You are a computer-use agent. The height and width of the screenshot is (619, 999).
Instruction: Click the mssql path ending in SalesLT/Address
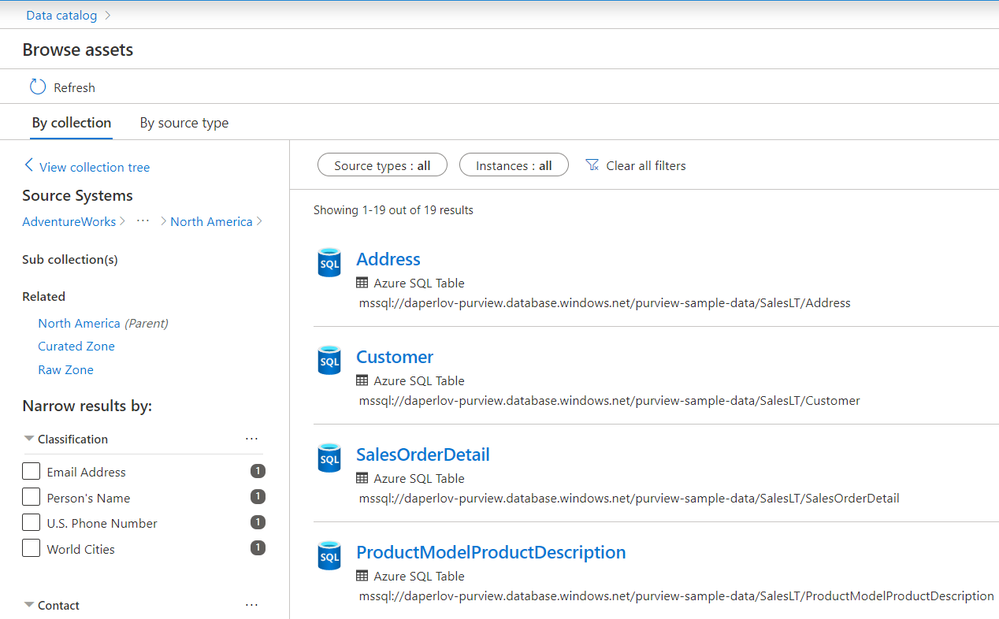(x=605, y=302)
